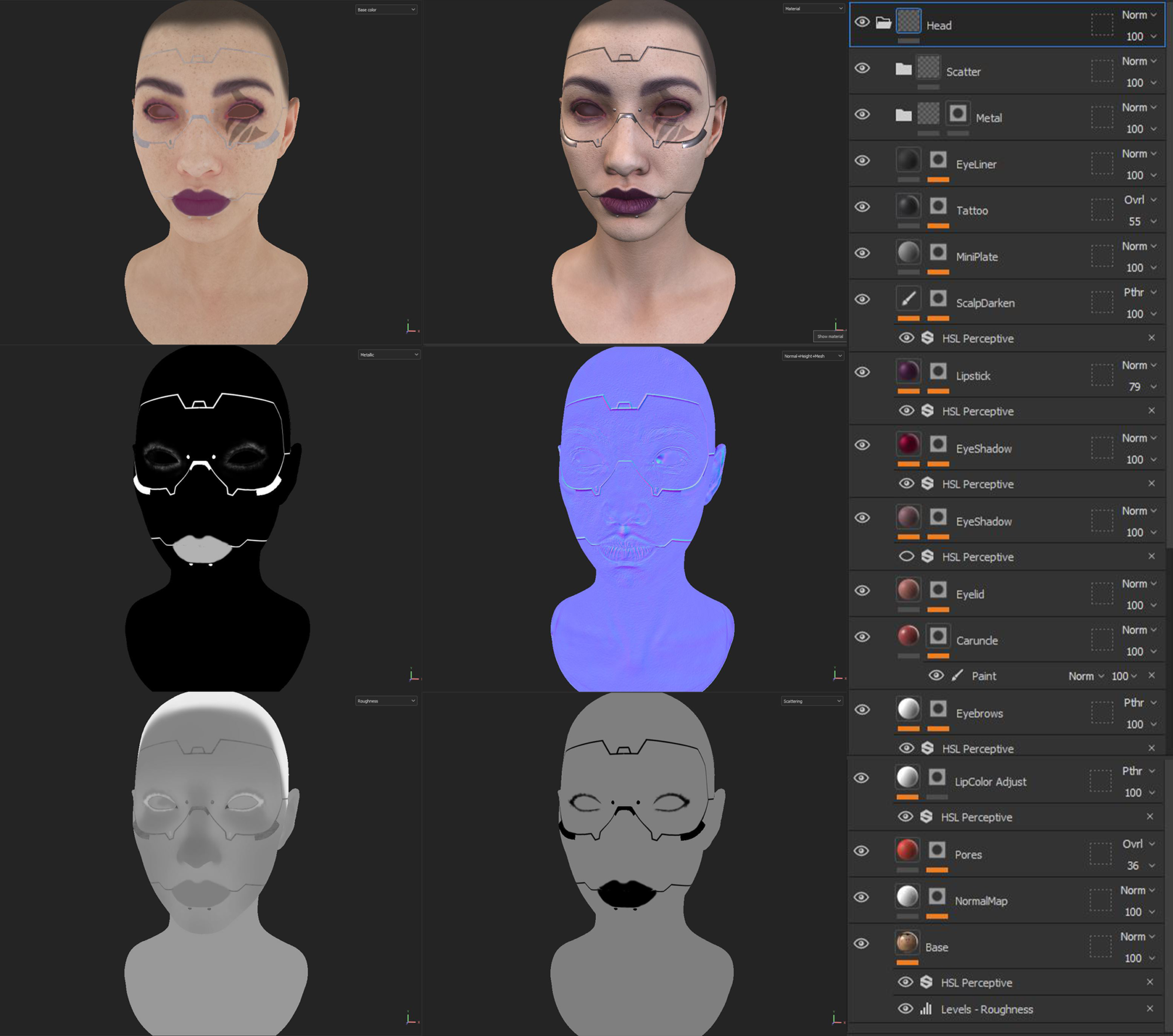This screenshot has height=1036, width=1173.
Task: Click the ScalpDarken paint brush layer icon
Action: (x=908, y=298)
